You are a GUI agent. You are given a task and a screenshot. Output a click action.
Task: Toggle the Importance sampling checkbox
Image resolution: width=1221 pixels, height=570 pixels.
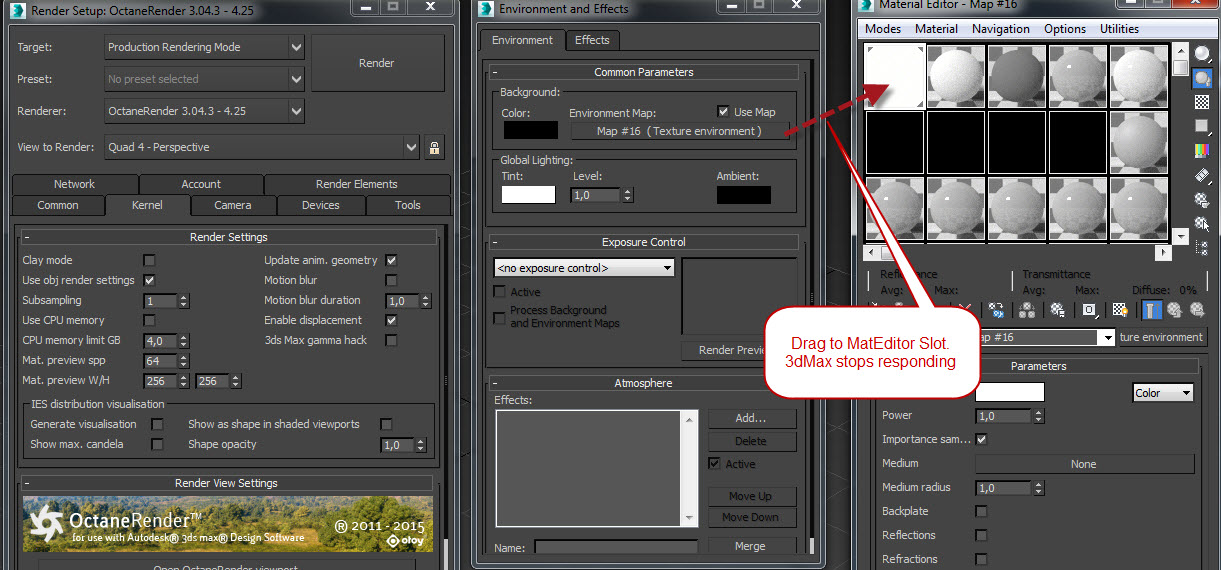tap(981, 439)
